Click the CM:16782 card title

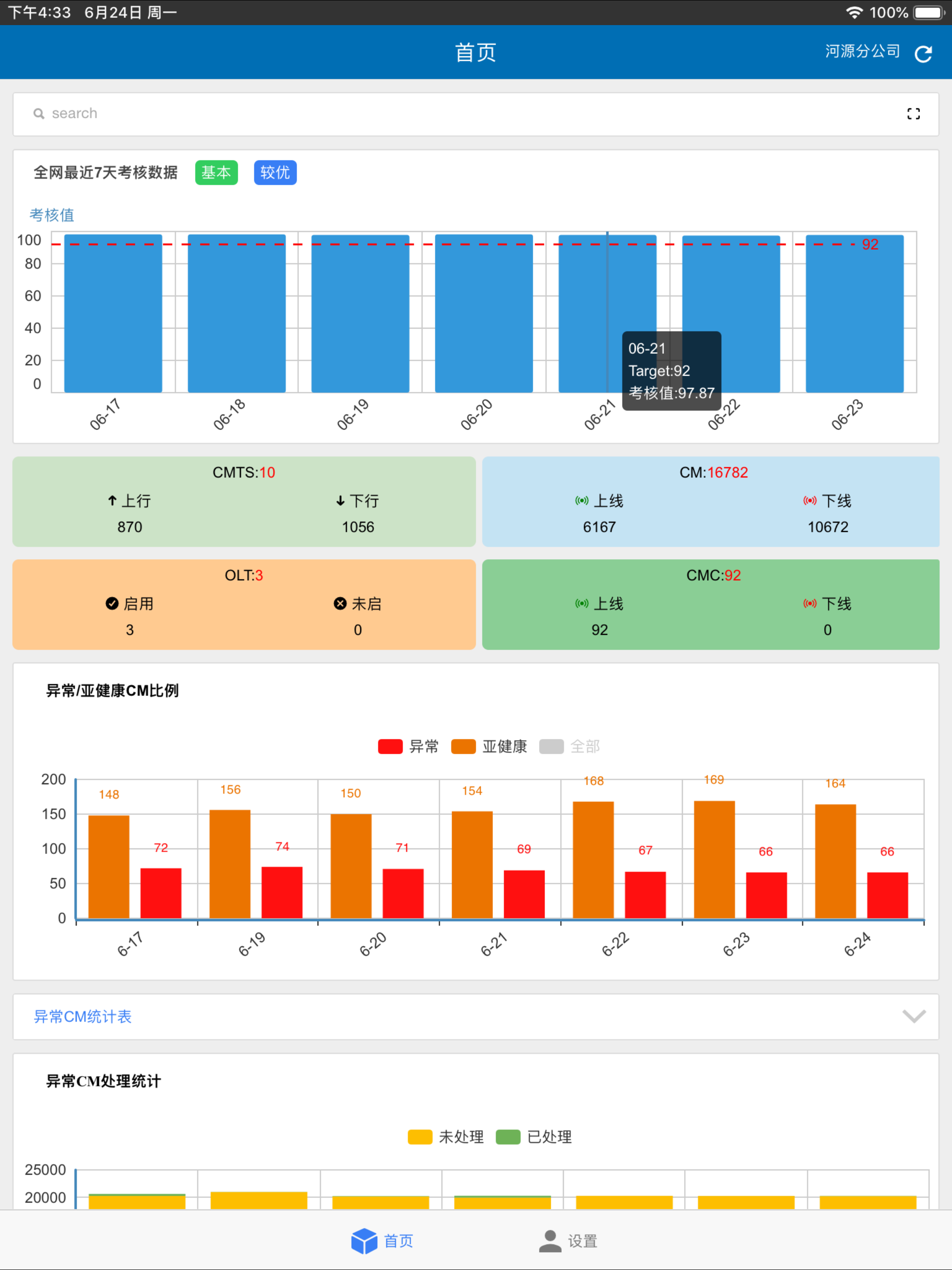[714, 472]
